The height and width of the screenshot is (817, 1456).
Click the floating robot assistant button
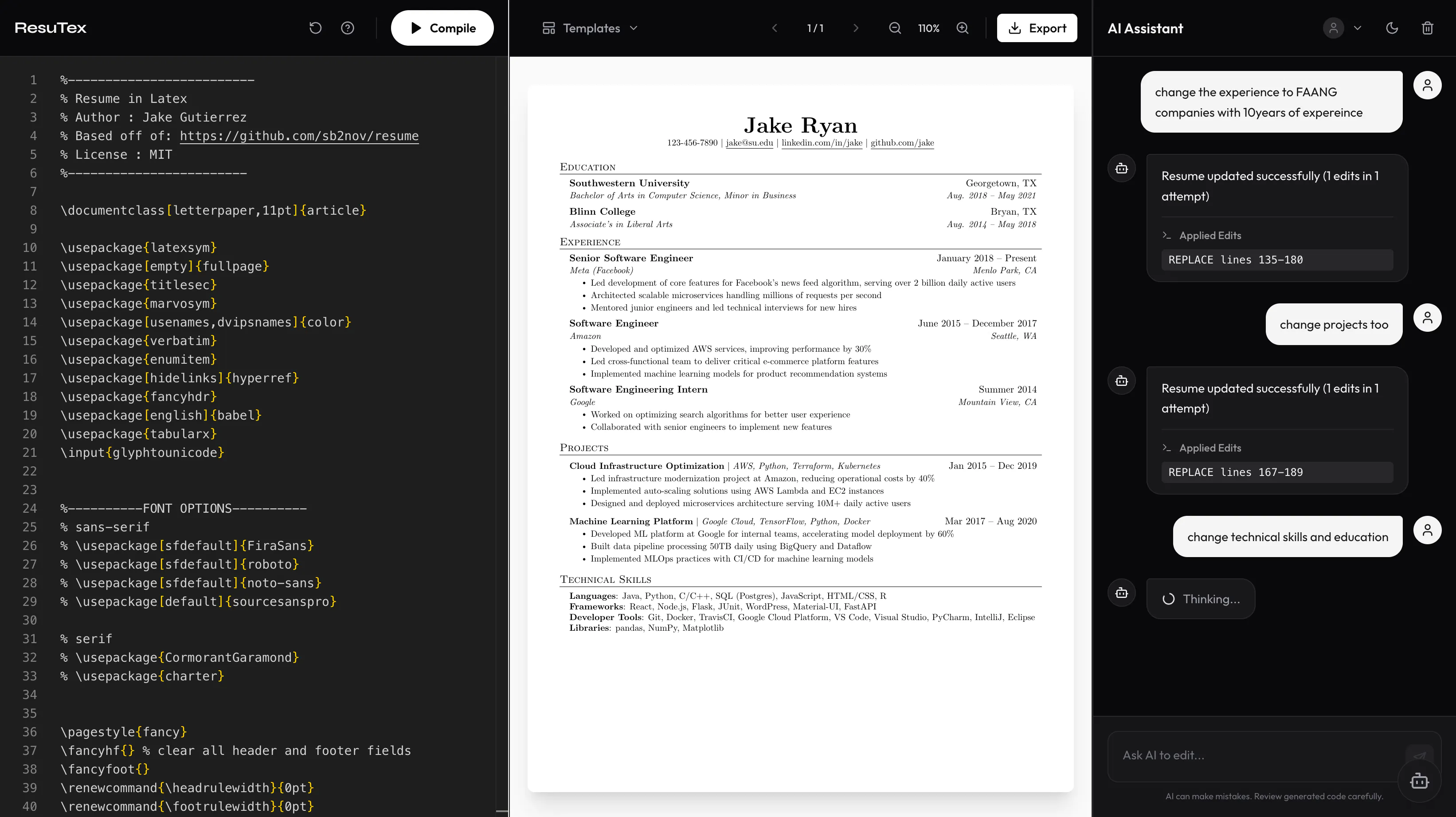[x=1419, y=782]
